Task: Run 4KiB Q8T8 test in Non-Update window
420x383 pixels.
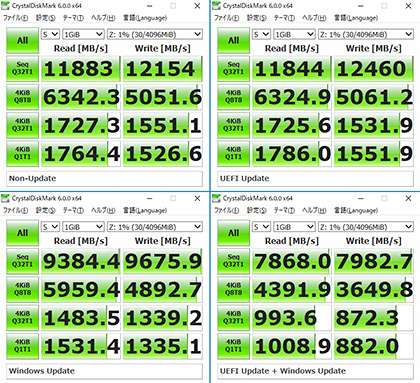Action: [x=22, y=97]
